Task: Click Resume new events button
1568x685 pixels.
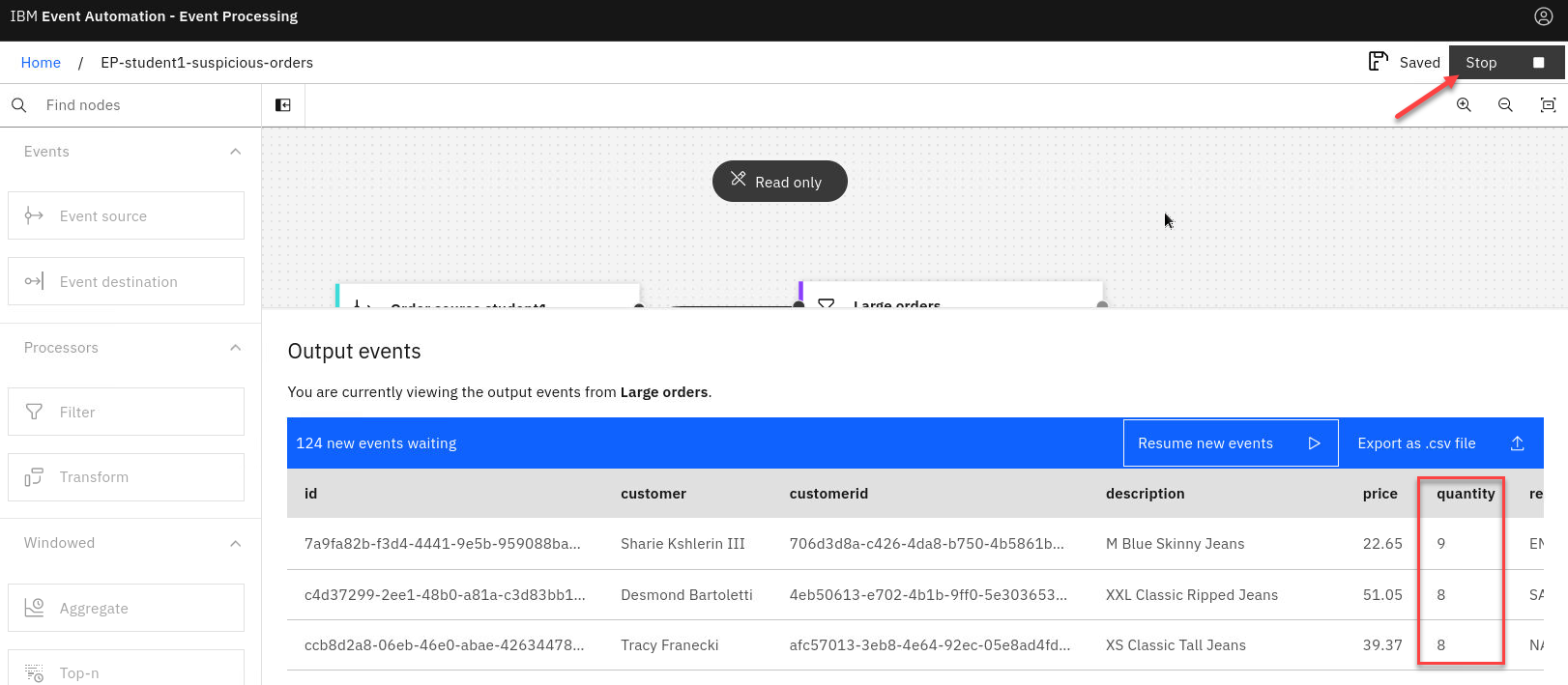Action: pyautogui.click(x=1230, y=443)
